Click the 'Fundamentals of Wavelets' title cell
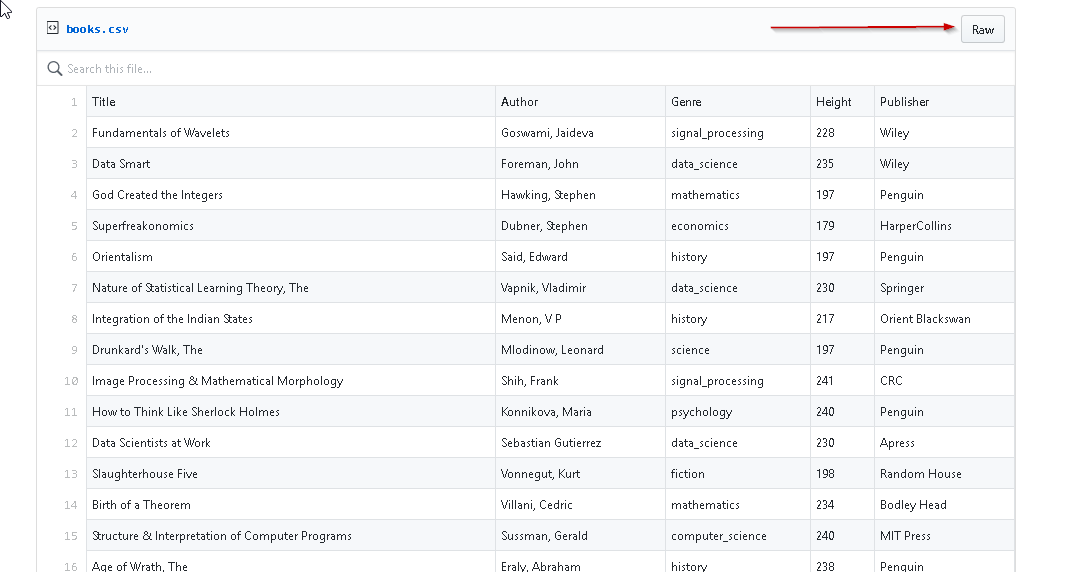 click(x=161, y=133)
